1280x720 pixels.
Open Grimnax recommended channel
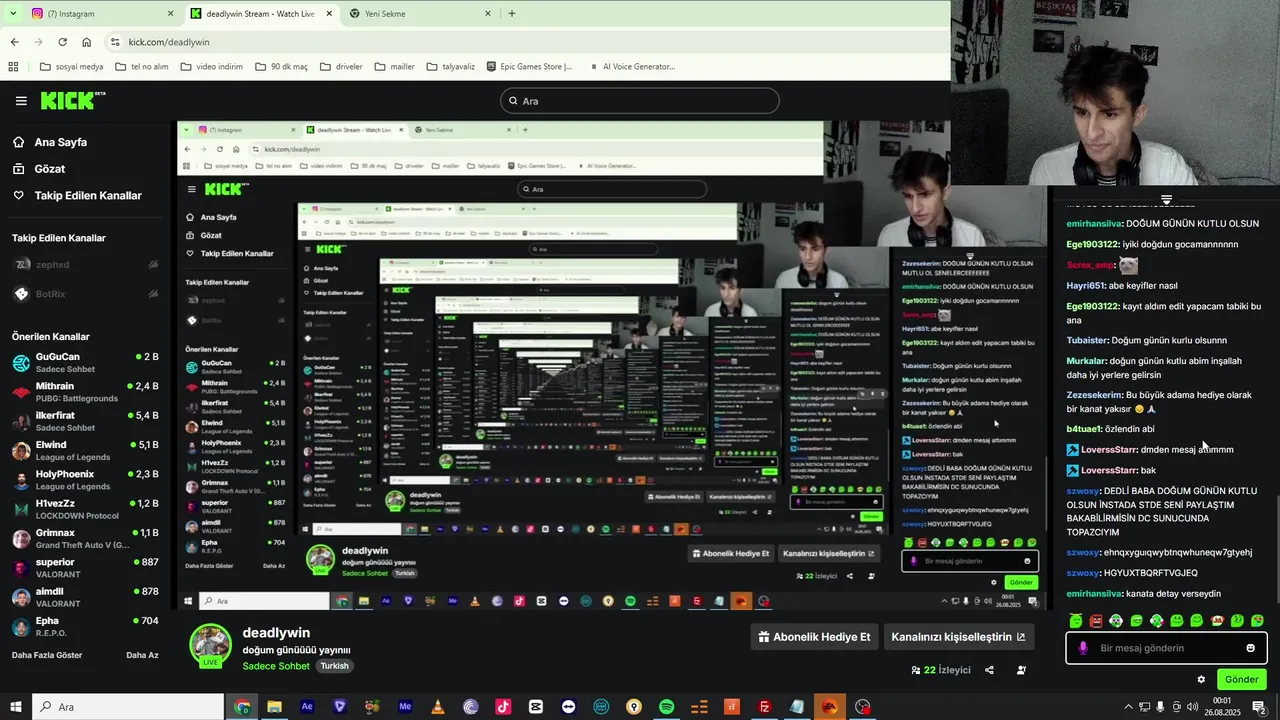(85, 538)
